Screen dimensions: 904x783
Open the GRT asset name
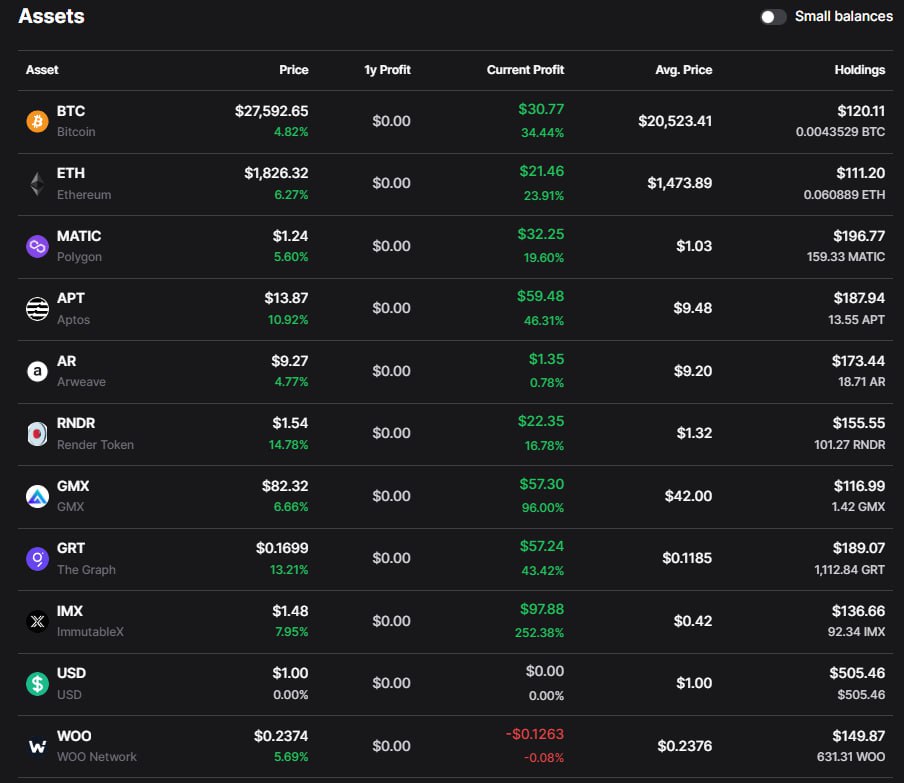point(71,548)
